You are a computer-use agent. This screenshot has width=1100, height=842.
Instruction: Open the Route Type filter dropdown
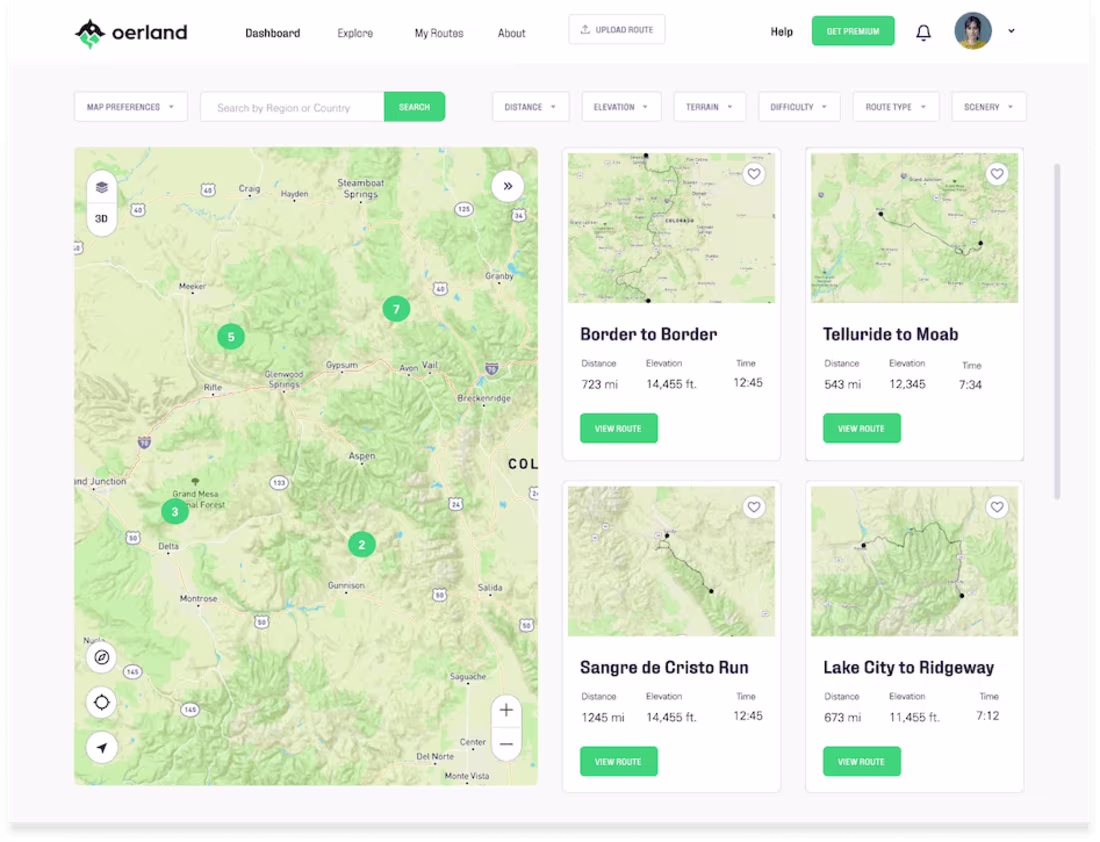[896, 107]
